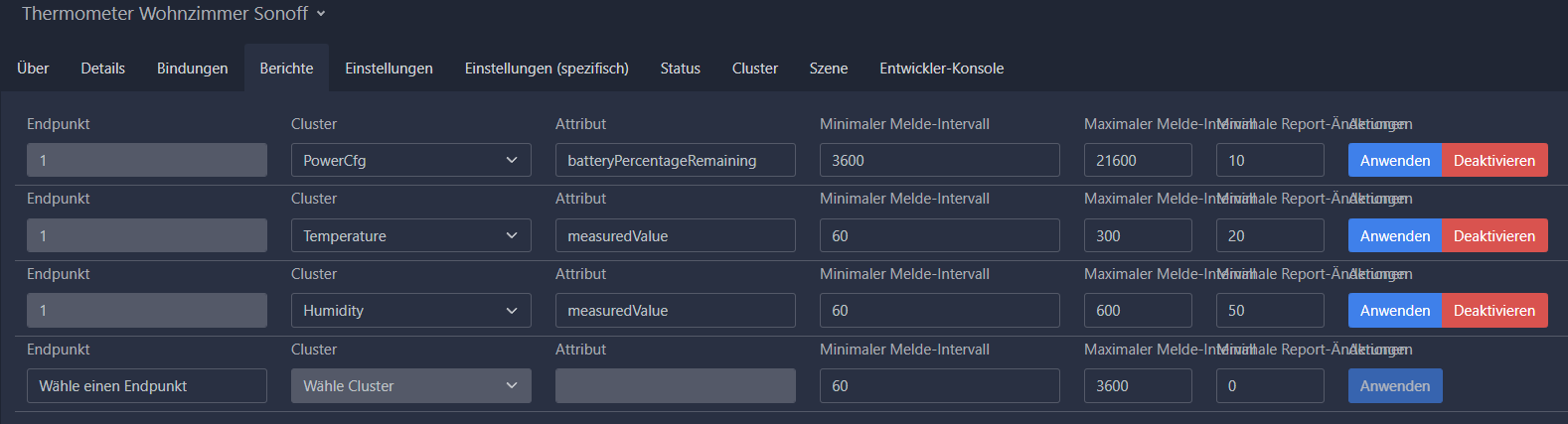Open the 'Wähle Cluster' dropdown

click(x=410, y=385)
